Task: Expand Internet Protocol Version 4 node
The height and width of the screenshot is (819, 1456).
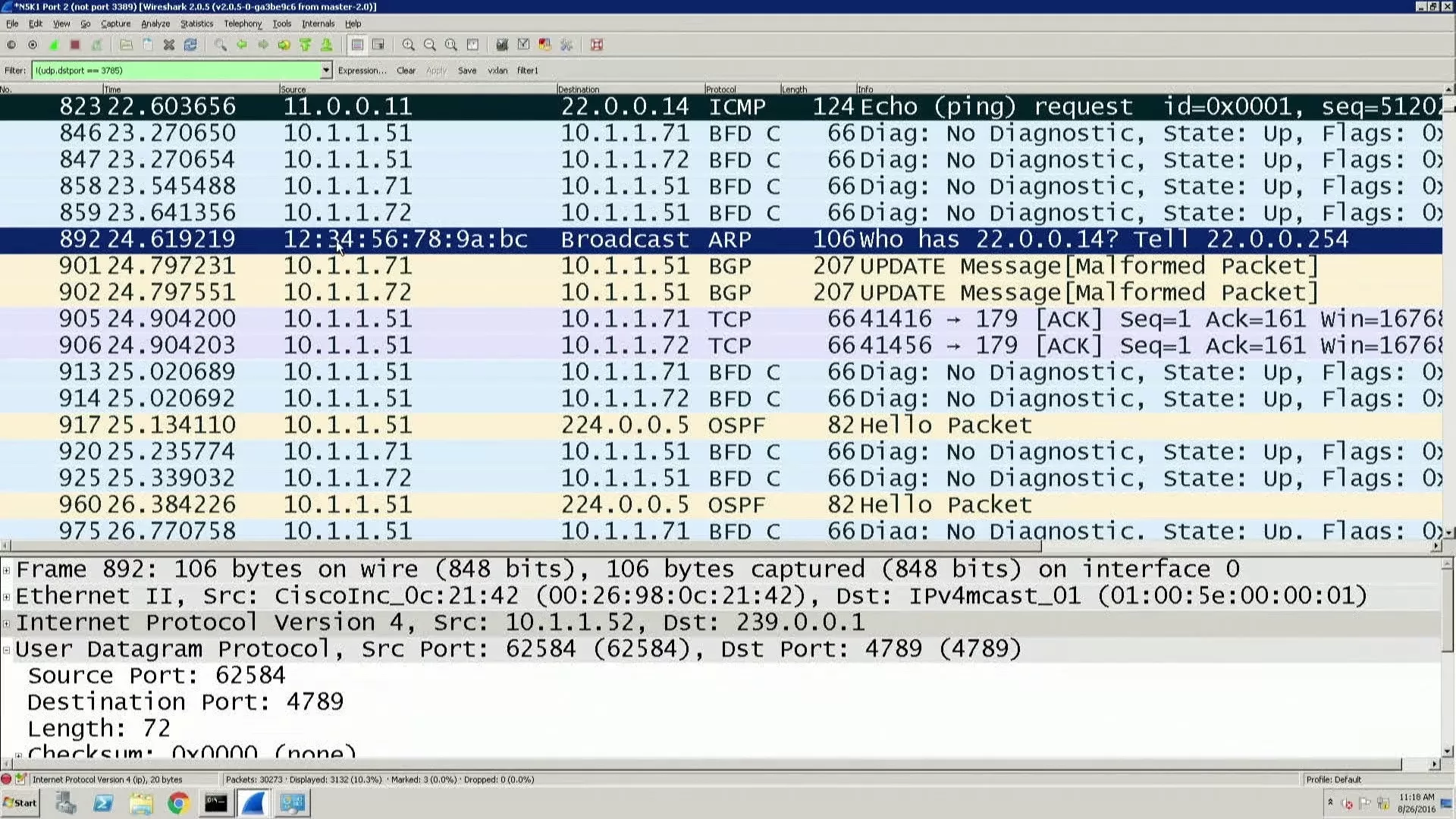Action: click(x=7, y=623)
